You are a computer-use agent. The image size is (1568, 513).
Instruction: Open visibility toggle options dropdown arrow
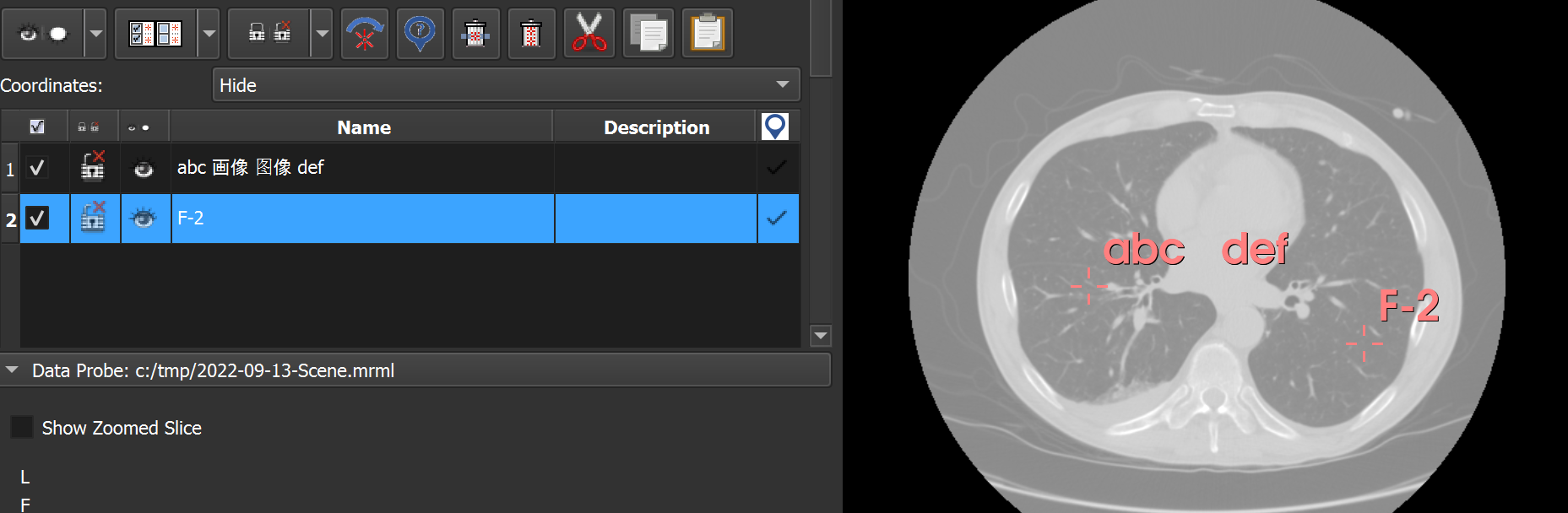click(95, 34)
